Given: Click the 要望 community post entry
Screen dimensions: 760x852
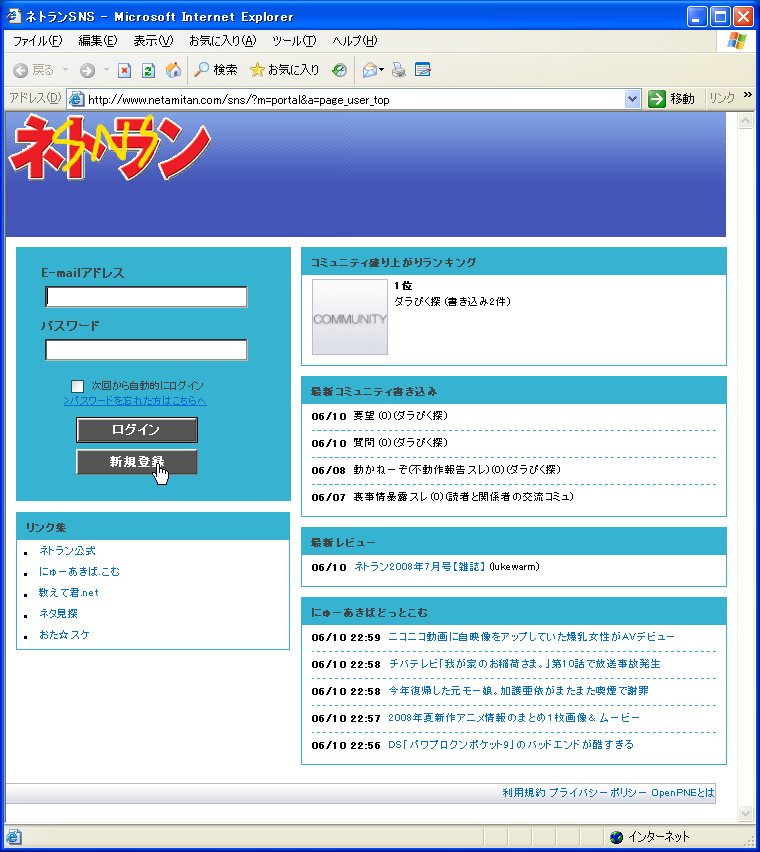Looking at the screenshot, I should point(400,416).
